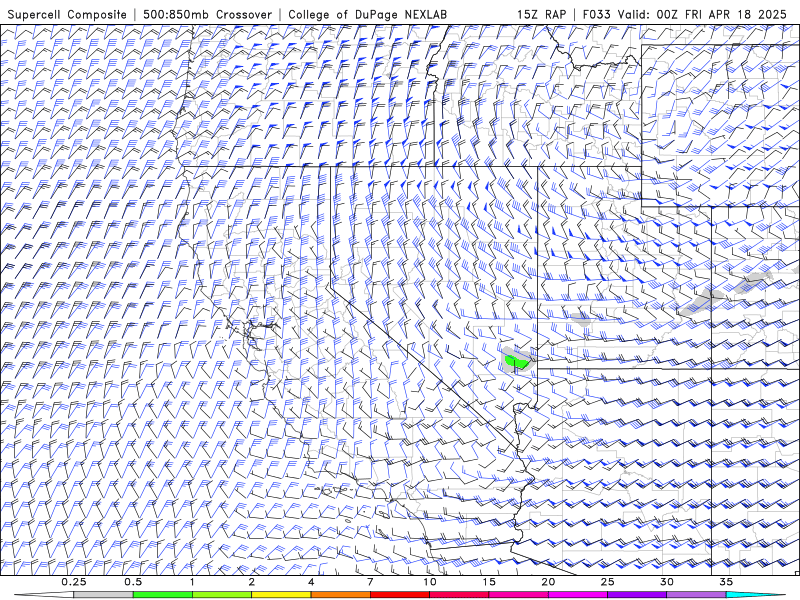Click the '10' legend value
Screen dimensions: 800x600
[430, 582]
